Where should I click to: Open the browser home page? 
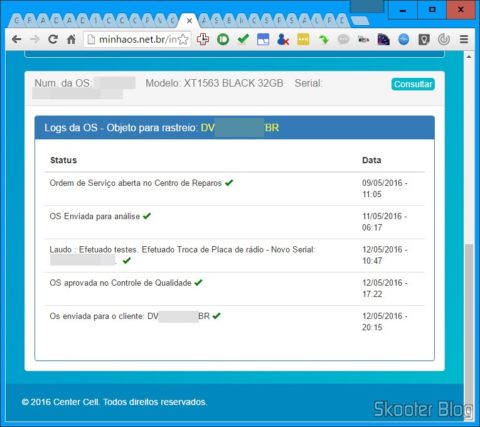coord(71,39)
